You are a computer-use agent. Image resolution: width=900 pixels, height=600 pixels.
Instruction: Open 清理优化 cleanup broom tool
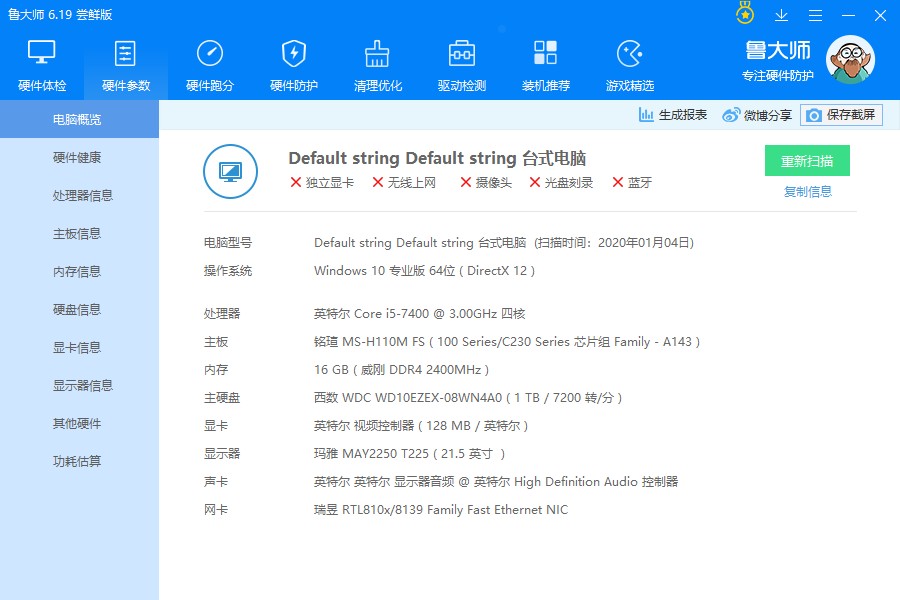(378, 65)
